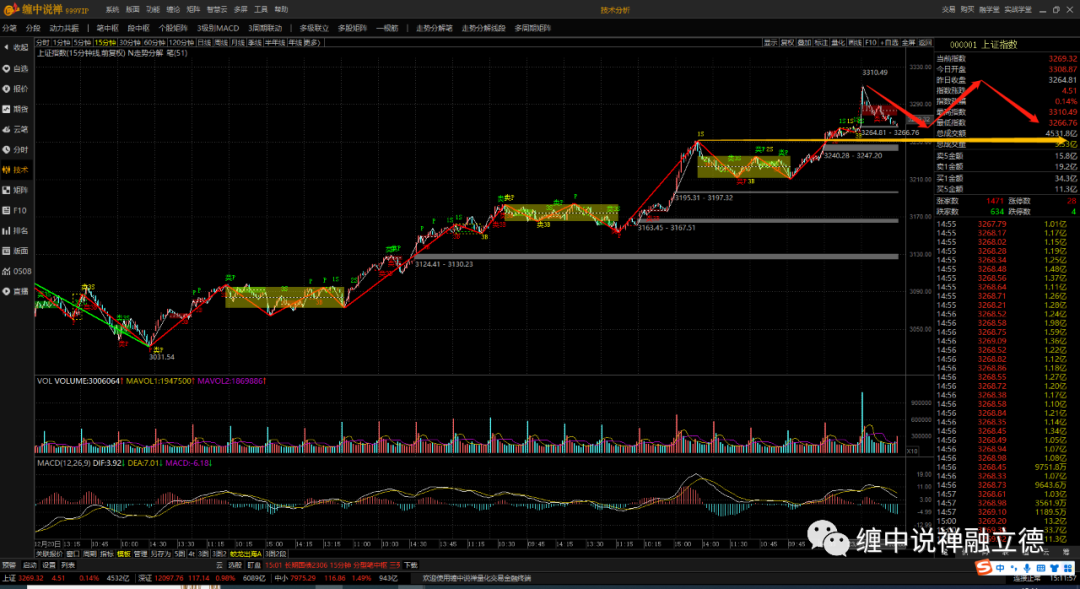This screenshot has height=589, width=1080.
Task: Open the 功能 menu
Action: [153, 10]
